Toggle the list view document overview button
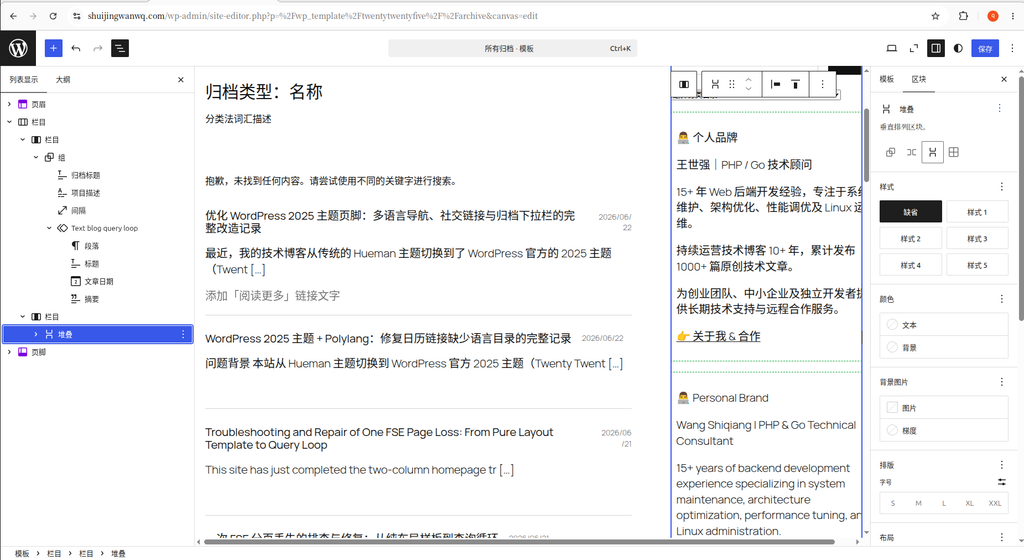 [x=120, y=48]
